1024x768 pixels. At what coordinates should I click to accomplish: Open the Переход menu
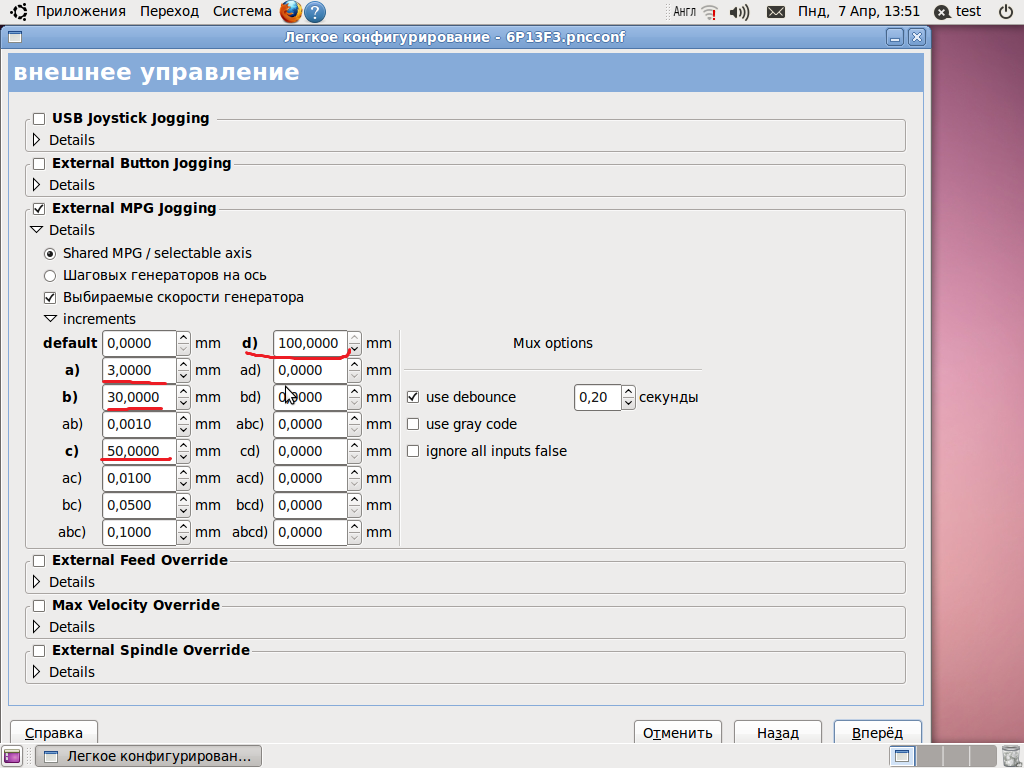pyautogui.click(x=169, y=11)
